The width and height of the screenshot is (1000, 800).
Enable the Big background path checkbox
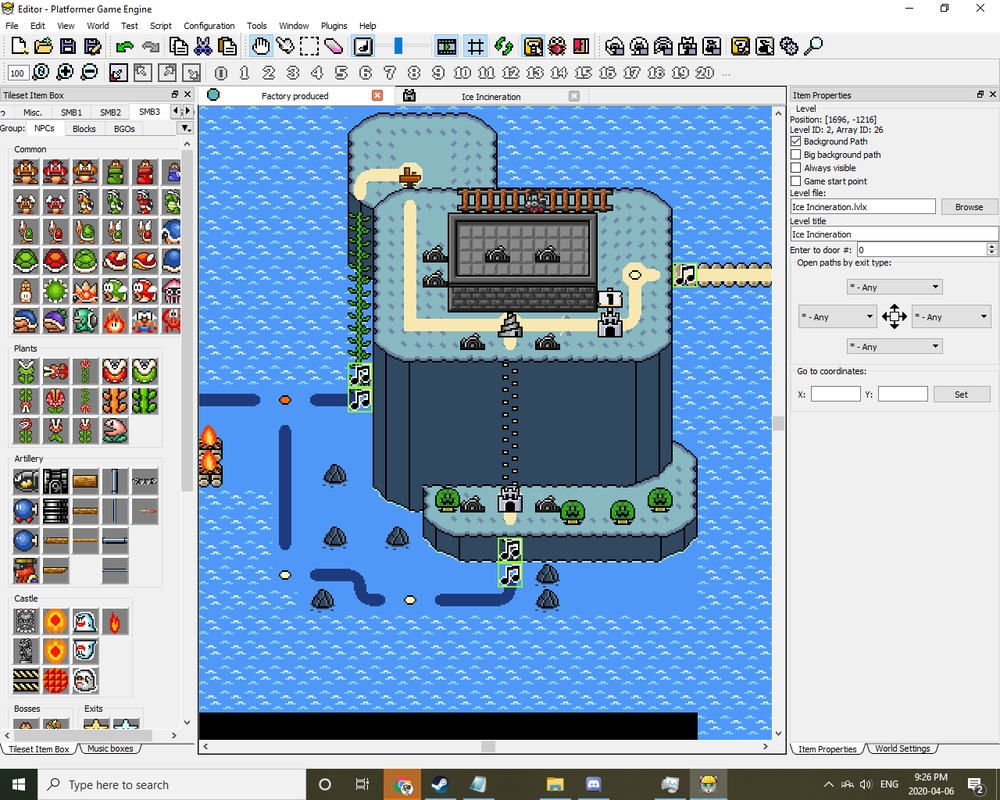click(x=795, y=154)
